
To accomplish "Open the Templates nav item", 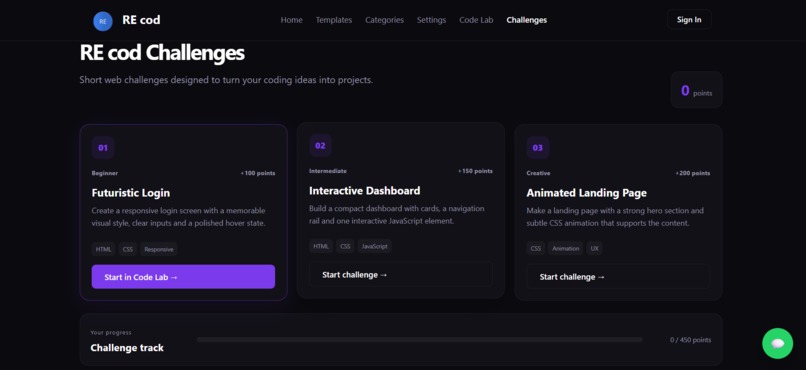I will (334, 20).
